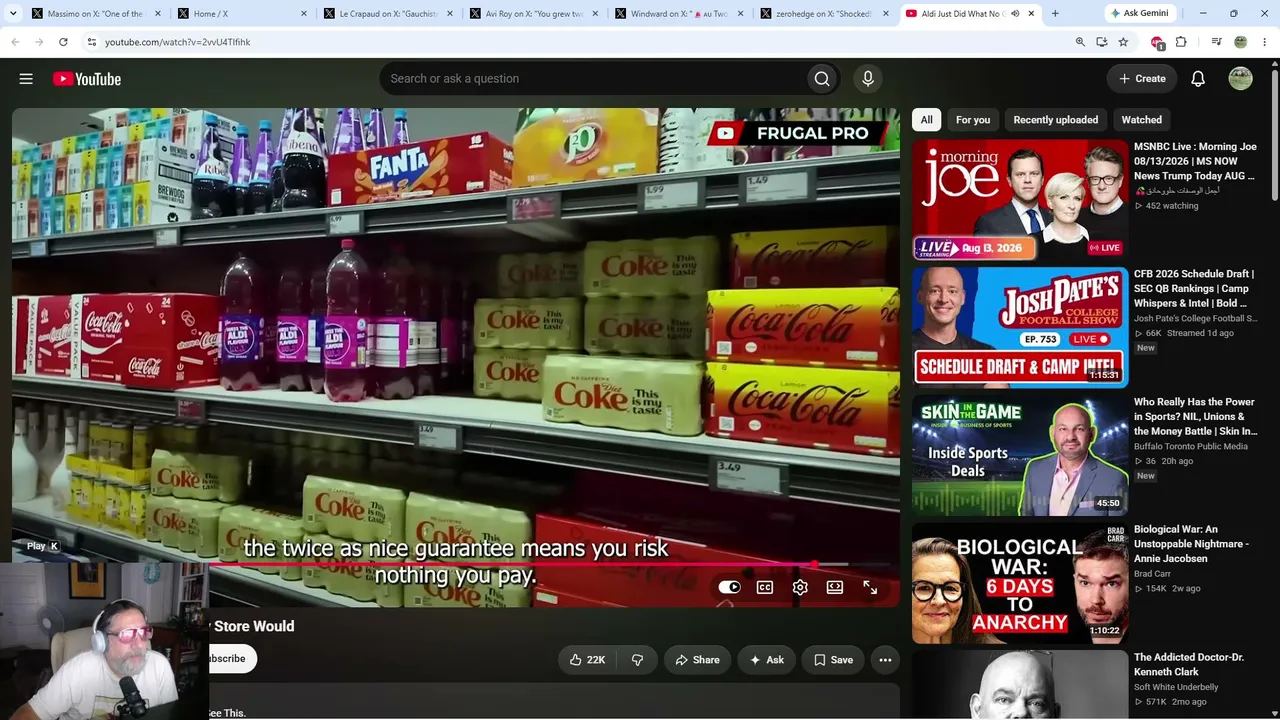Screen dimensions: 1280x720
Task: Save the video to a playlist
Action: [x=833, y=660]
